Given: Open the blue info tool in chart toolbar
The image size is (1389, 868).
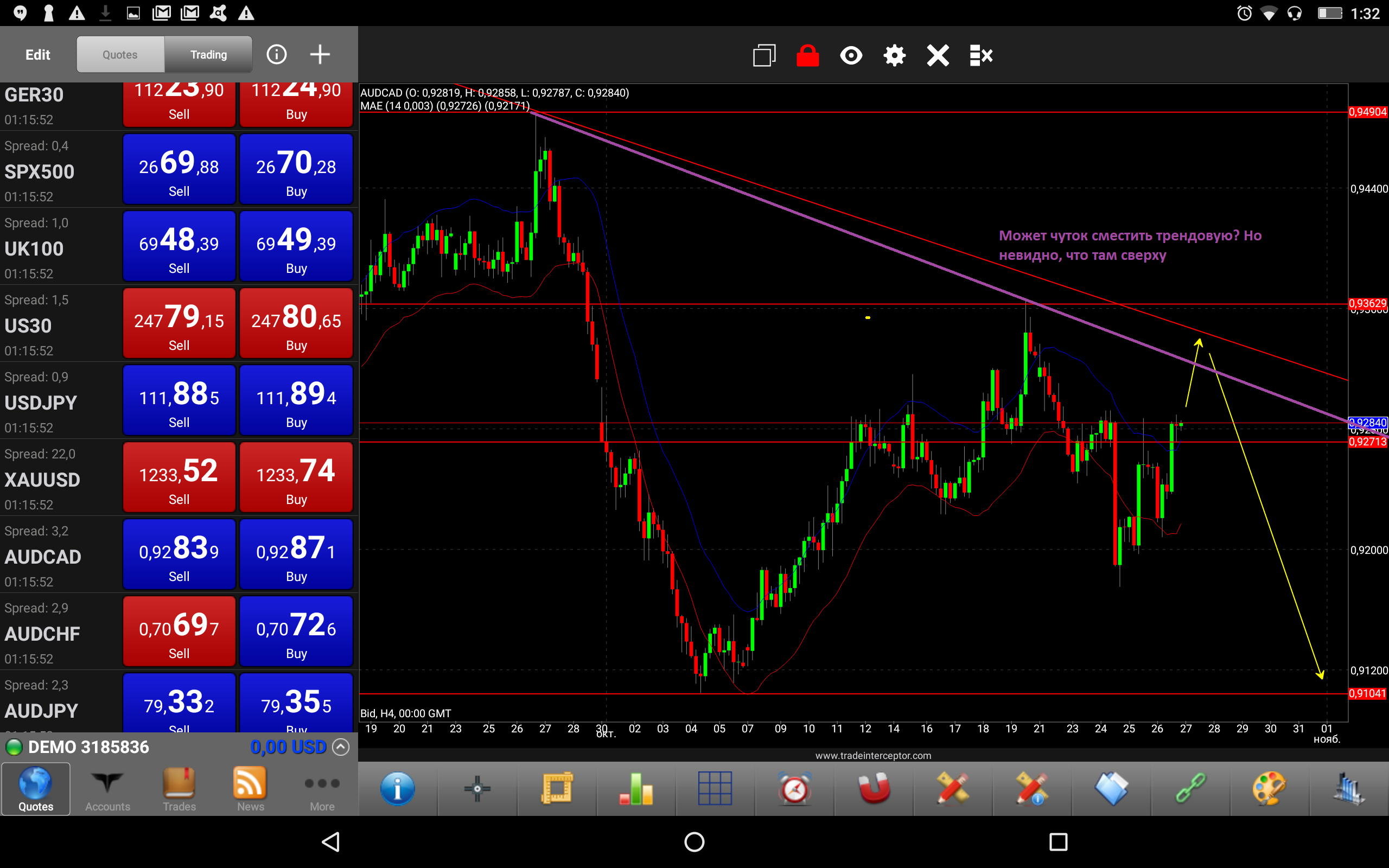Looking at the screenshot, I should pos(397,788).
